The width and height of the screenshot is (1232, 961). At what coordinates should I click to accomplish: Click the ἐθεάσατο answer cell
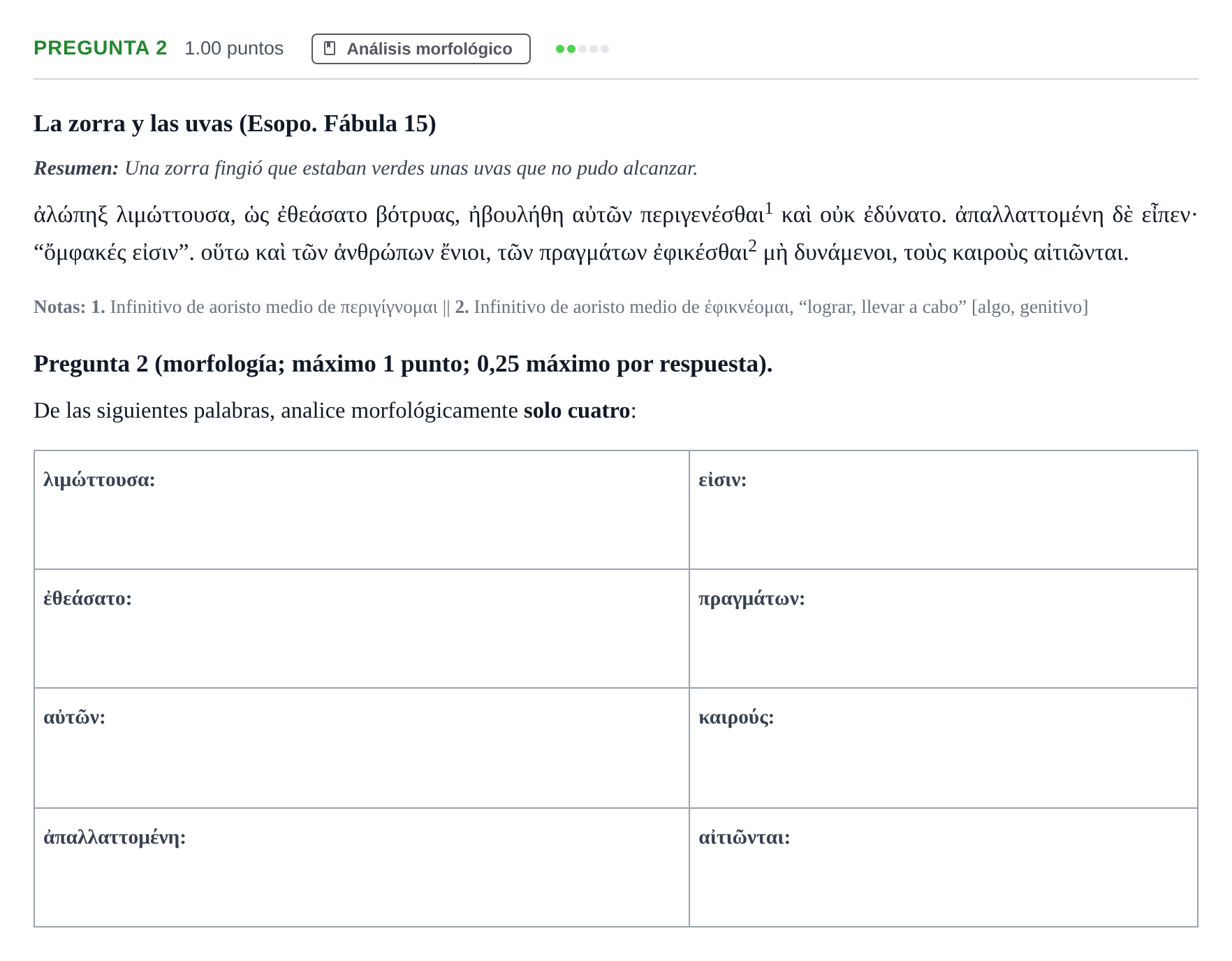(362, 629)
